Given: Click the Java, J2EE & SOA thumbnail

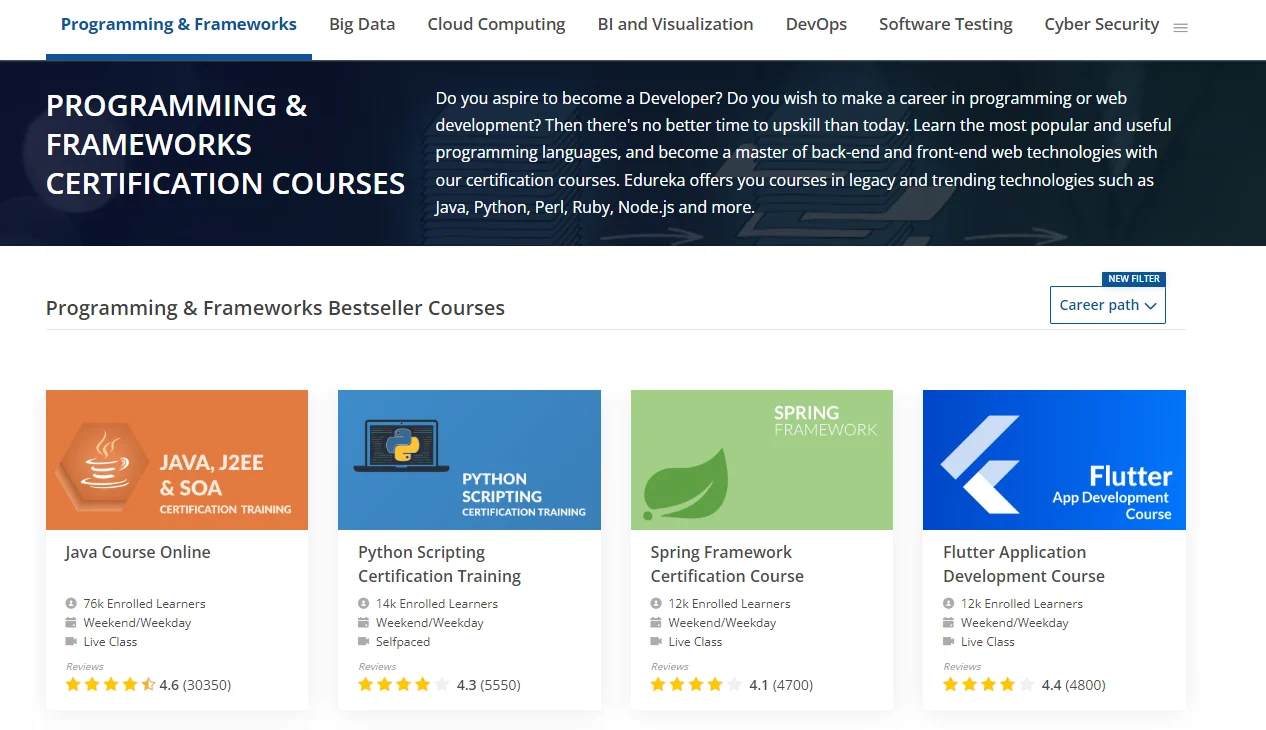Looking at the screenshot, I should coord(177,460).
